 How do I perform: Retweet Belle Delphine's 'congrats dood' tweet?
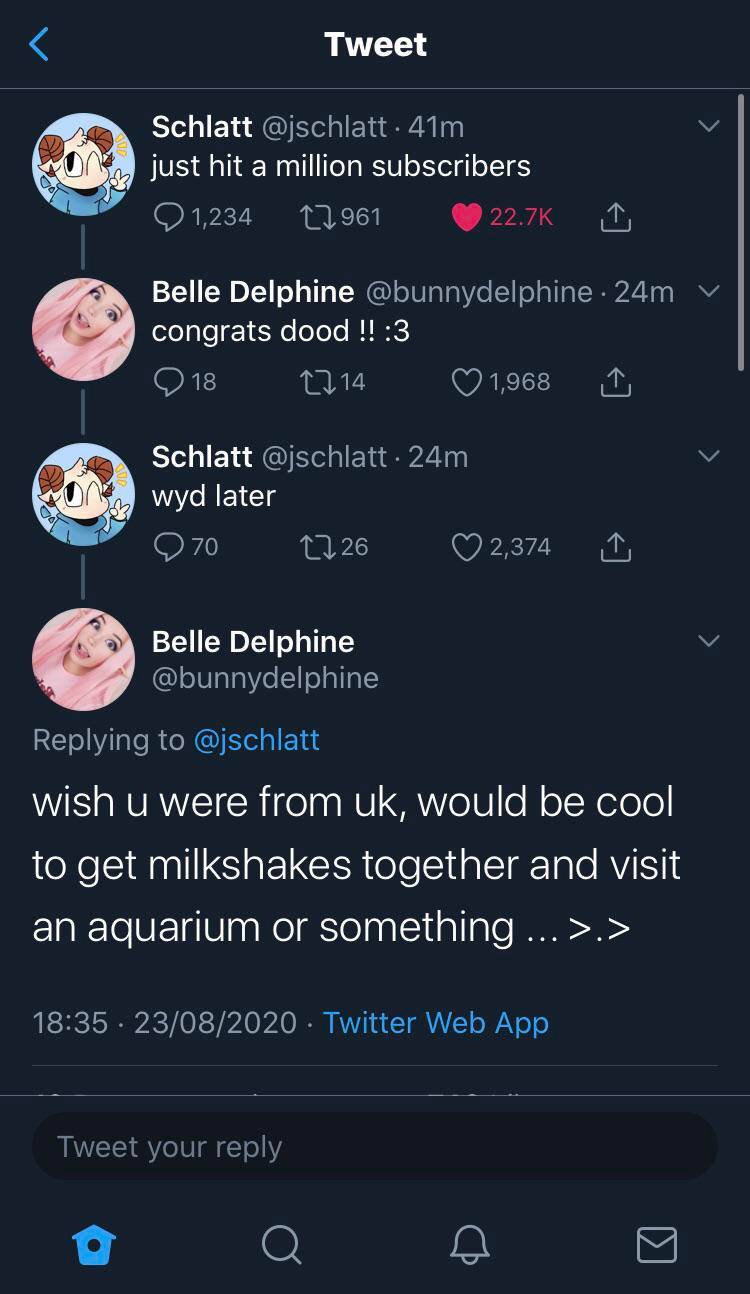(315, 382)
